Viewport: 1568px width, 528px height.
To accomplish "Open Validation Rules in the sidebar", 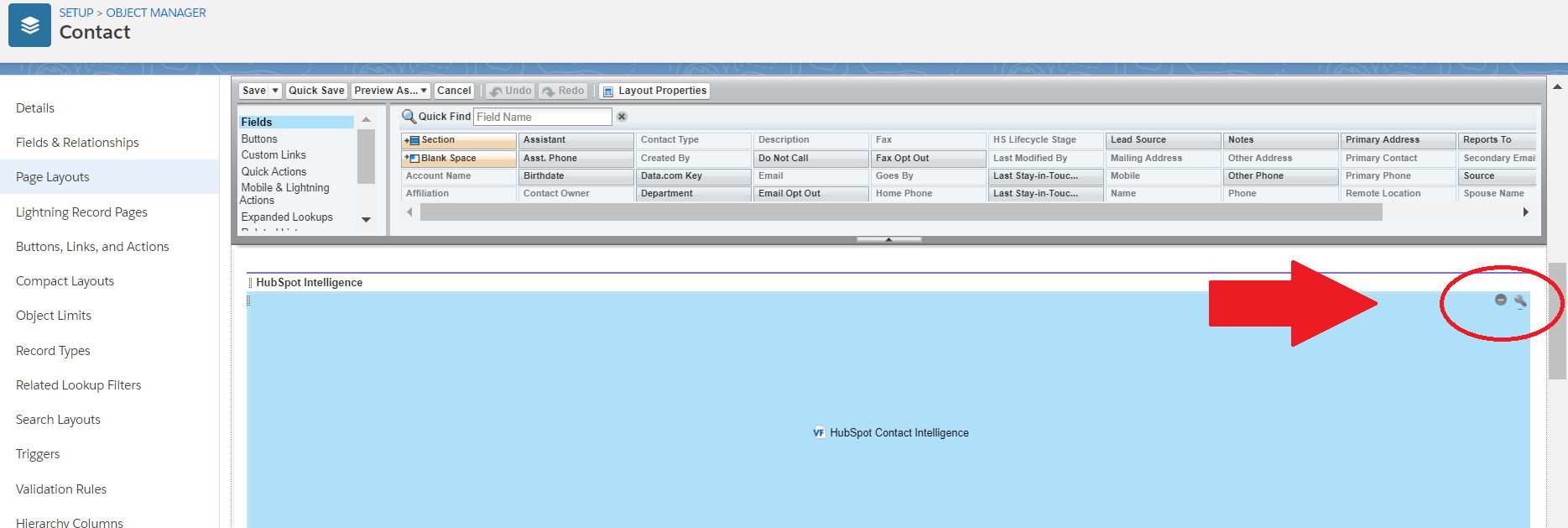I will [61, 489].
